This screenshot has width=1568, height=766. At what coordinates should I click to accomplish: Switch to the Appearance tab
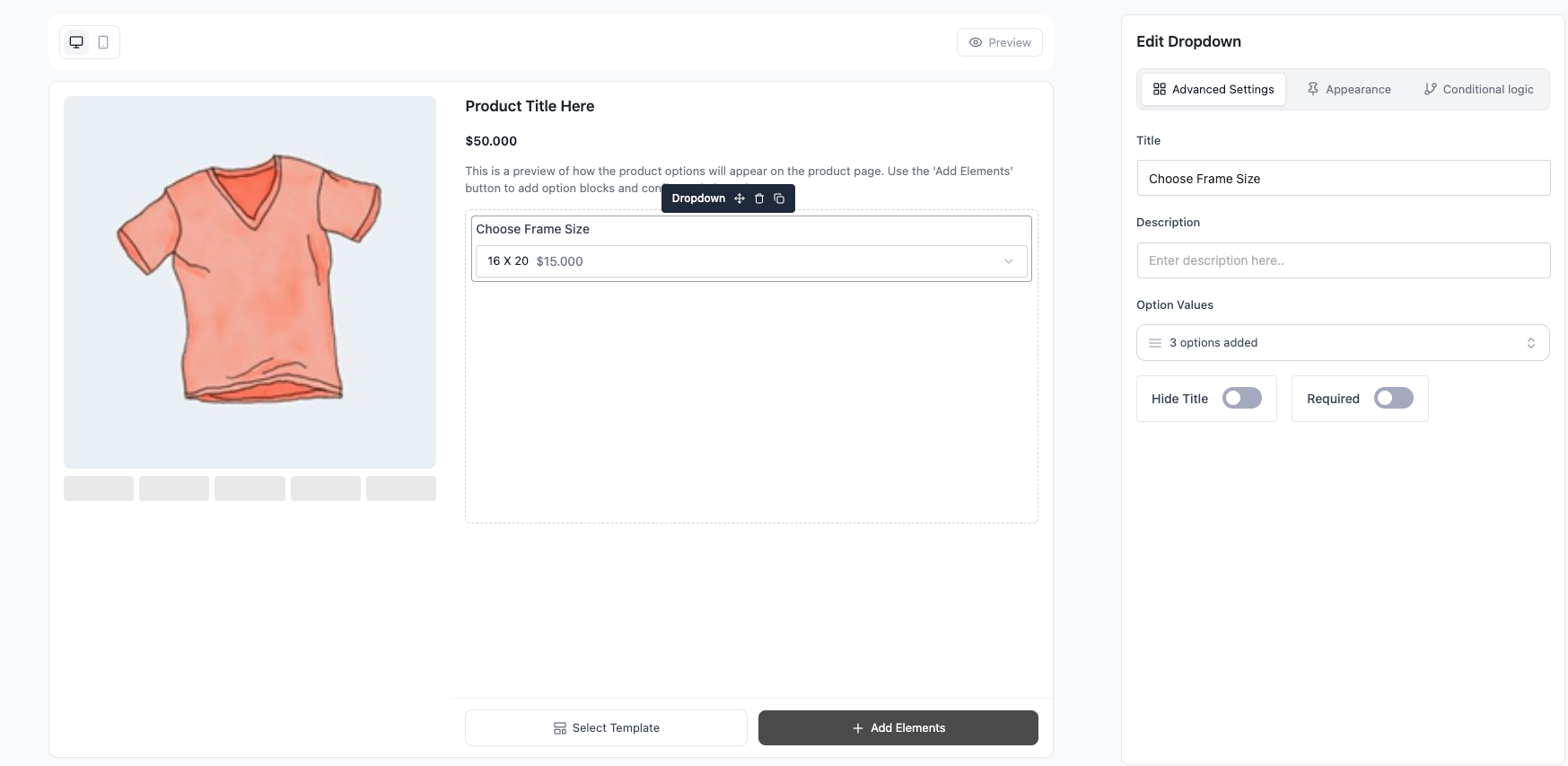tap(1349, 89)
